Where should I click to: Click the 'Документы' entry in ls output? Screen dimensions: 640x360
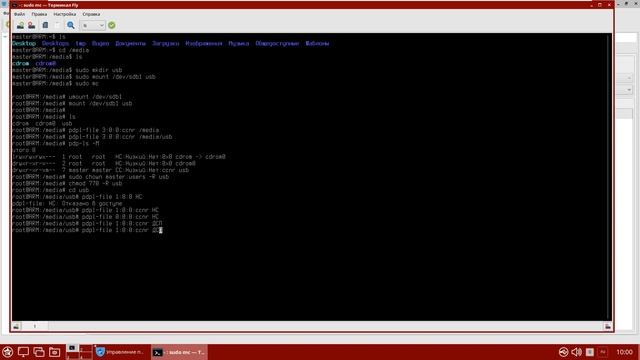click(130, 43)
